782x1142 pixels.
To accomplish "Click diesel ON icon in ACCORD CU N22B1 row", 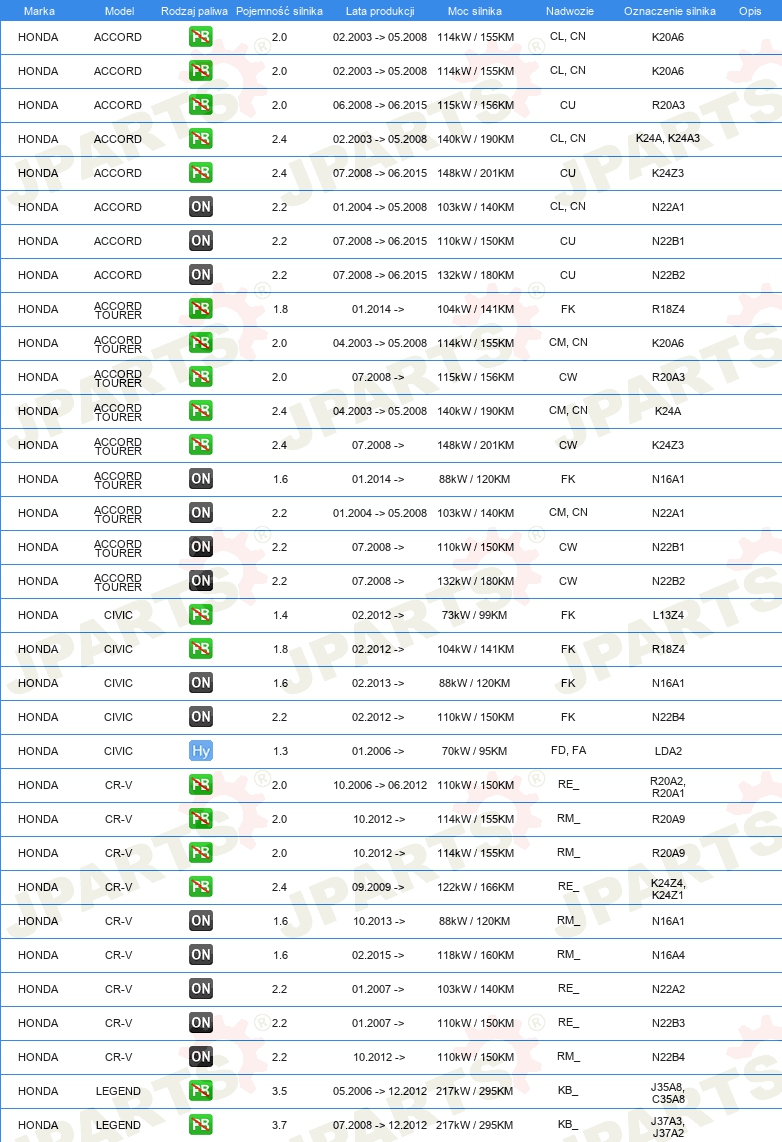I will pyautogui.click(x=201, y=240).
